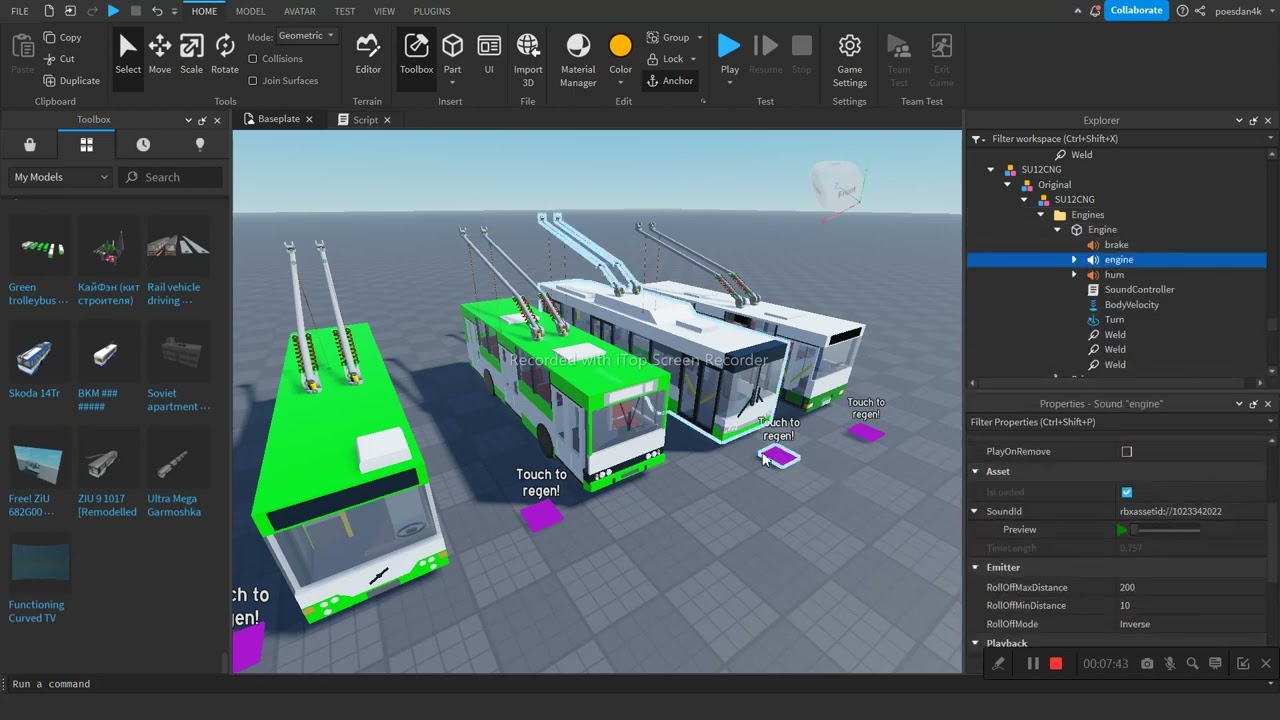This screenshot has height=720, width=1280.
Task: Enable the Collisions checkbox
Action: click(x=253, y=59)
